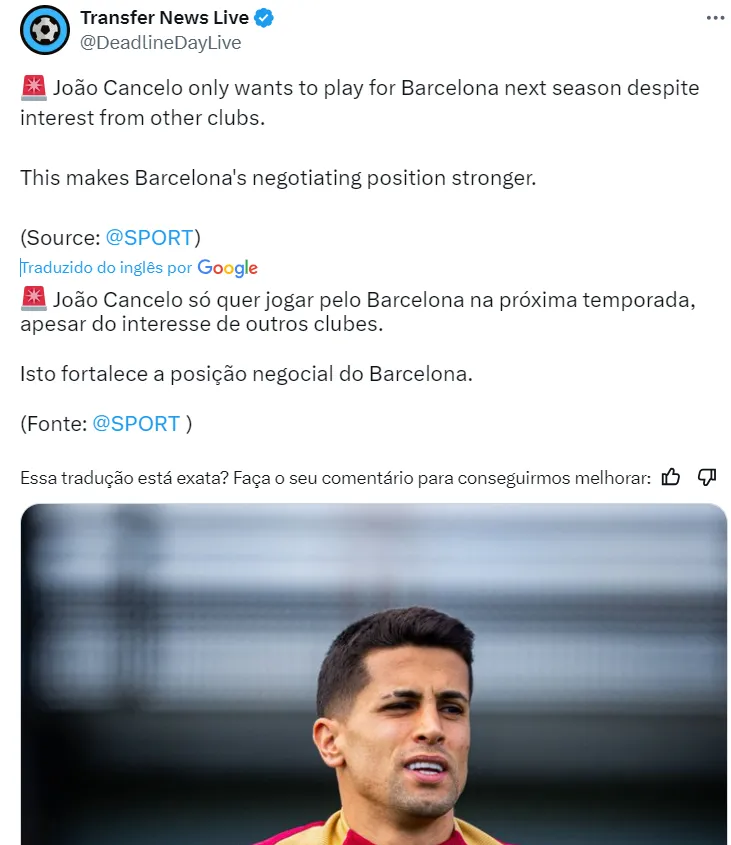The width and height of the screenshot is (731, 845).
Task: Open the Transfer News Live profile name
Action: click(164, 18)
